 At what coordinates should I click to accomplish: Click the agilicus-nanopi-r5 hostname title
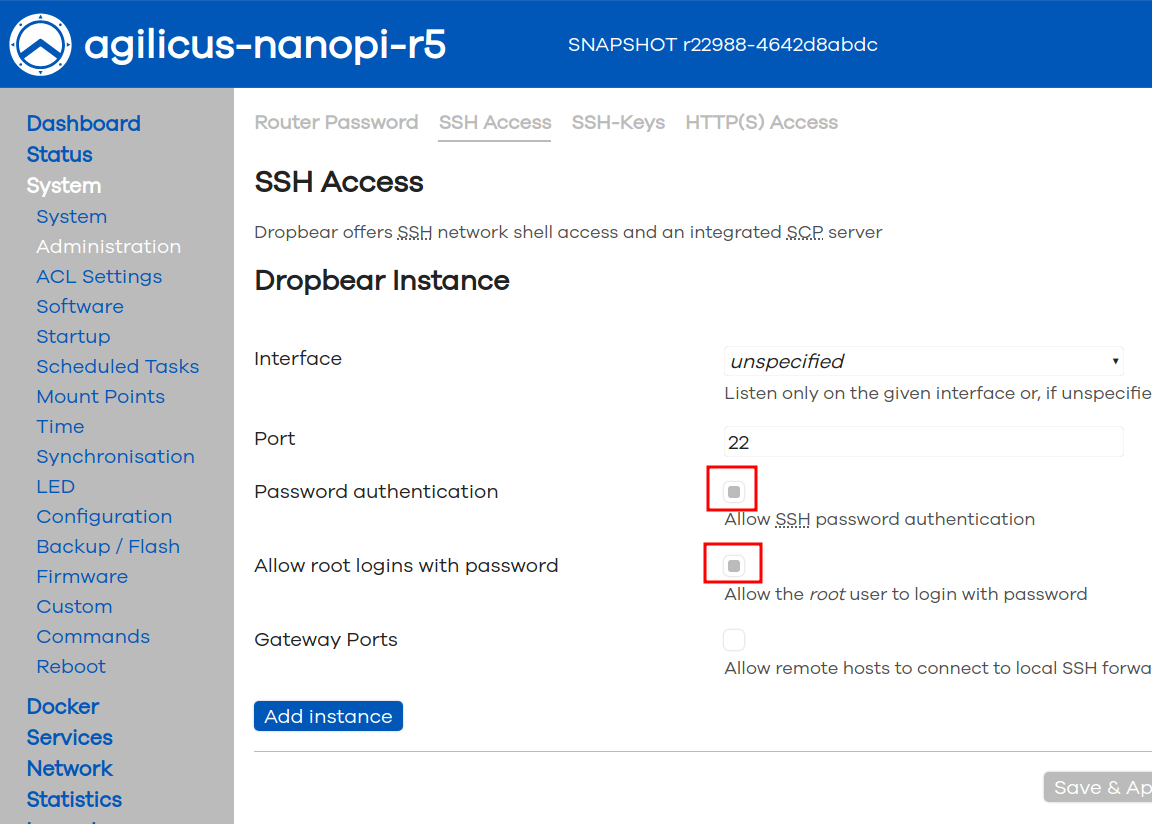tap(265, 45)
